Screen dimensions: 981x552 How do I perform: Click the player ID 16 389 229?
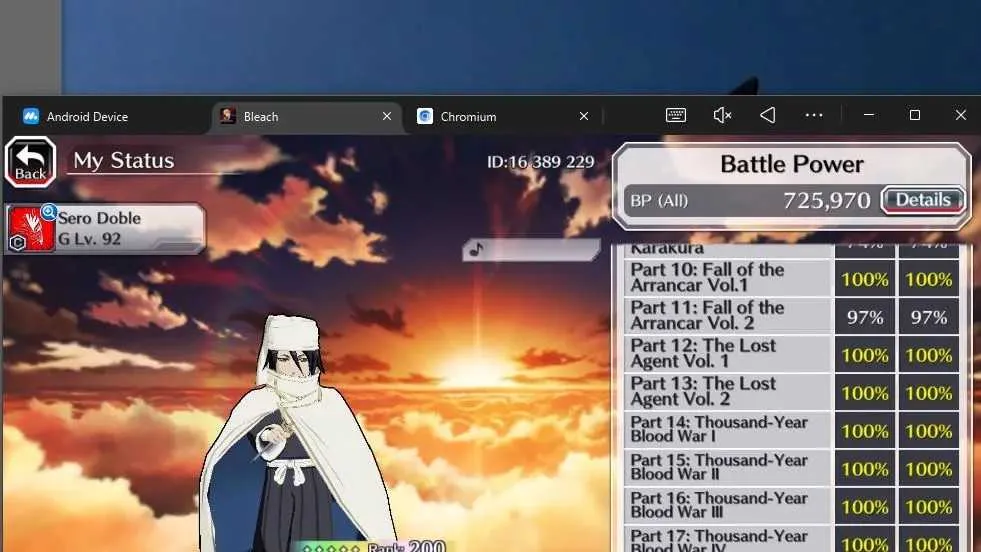[541, 162]
